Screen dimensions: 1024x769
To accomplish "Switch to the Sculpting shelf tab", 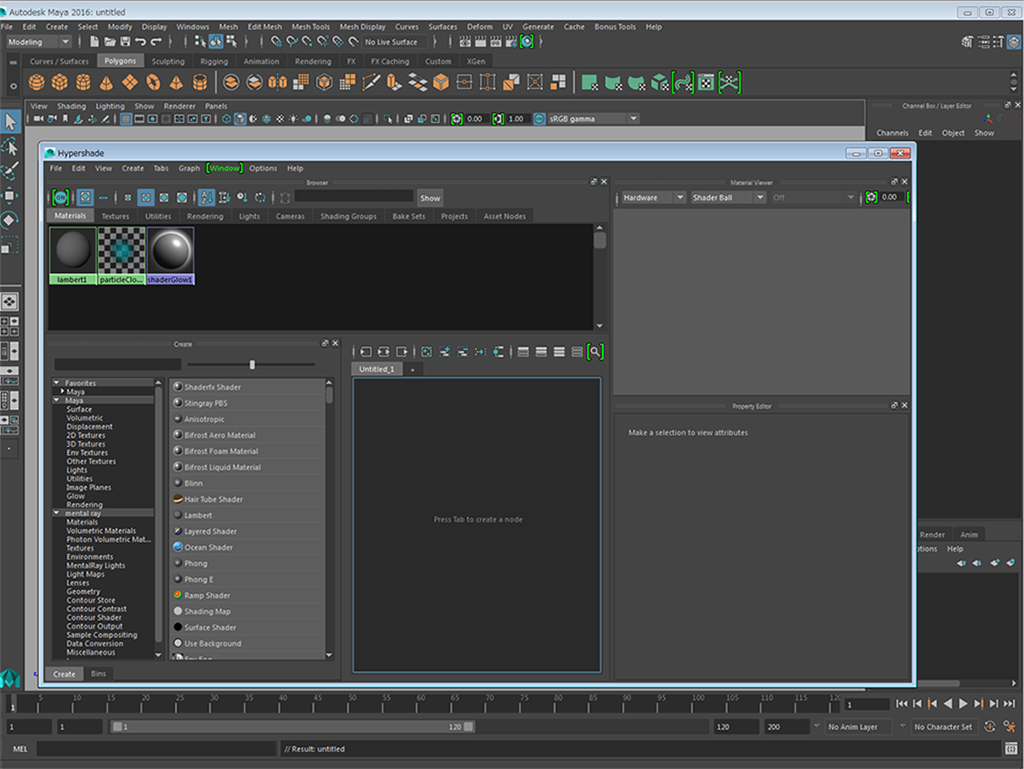I will coord(168,61).
